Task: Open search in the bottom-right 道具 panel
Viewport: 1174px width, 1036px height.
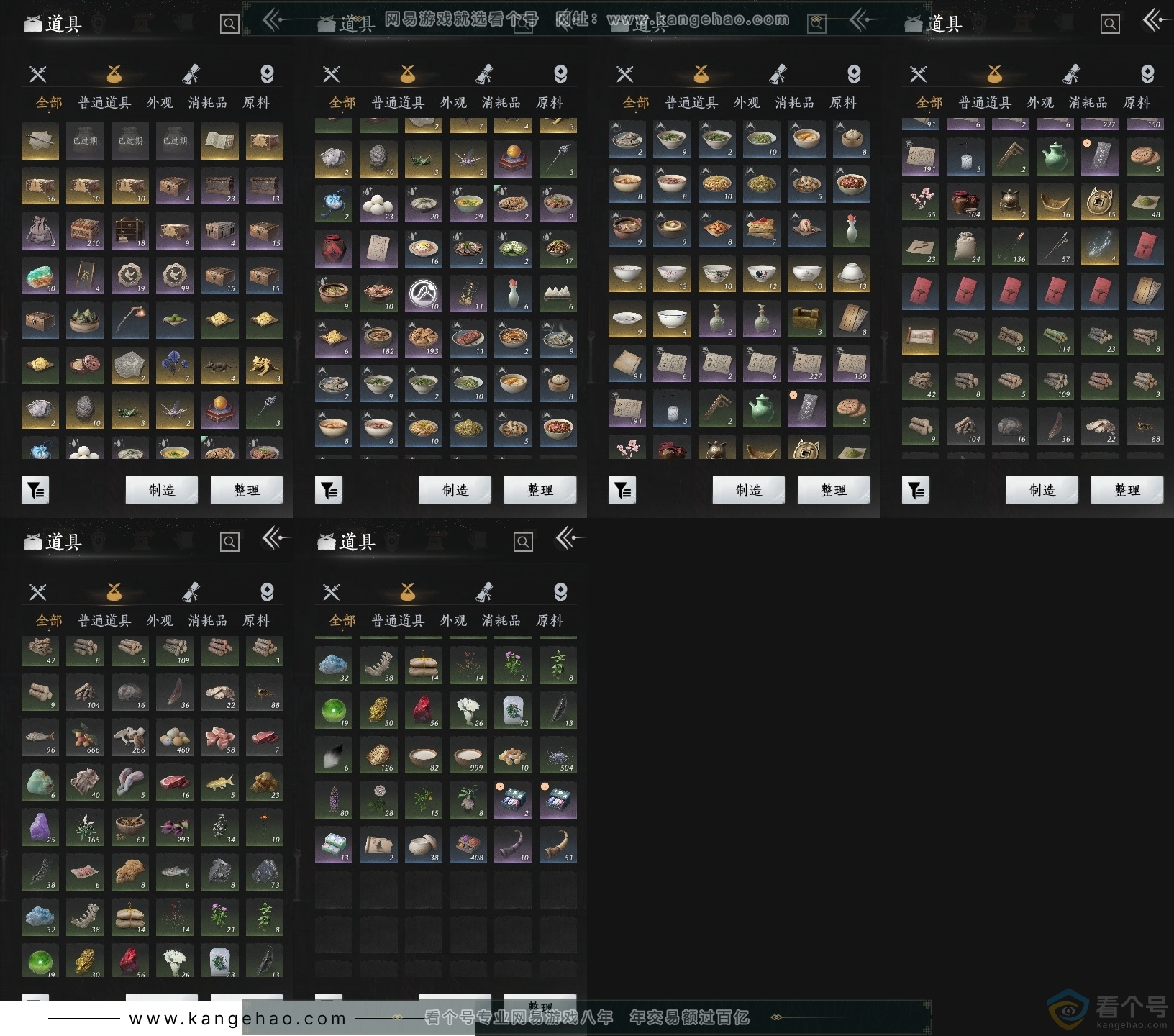Action: click(523, 542)
